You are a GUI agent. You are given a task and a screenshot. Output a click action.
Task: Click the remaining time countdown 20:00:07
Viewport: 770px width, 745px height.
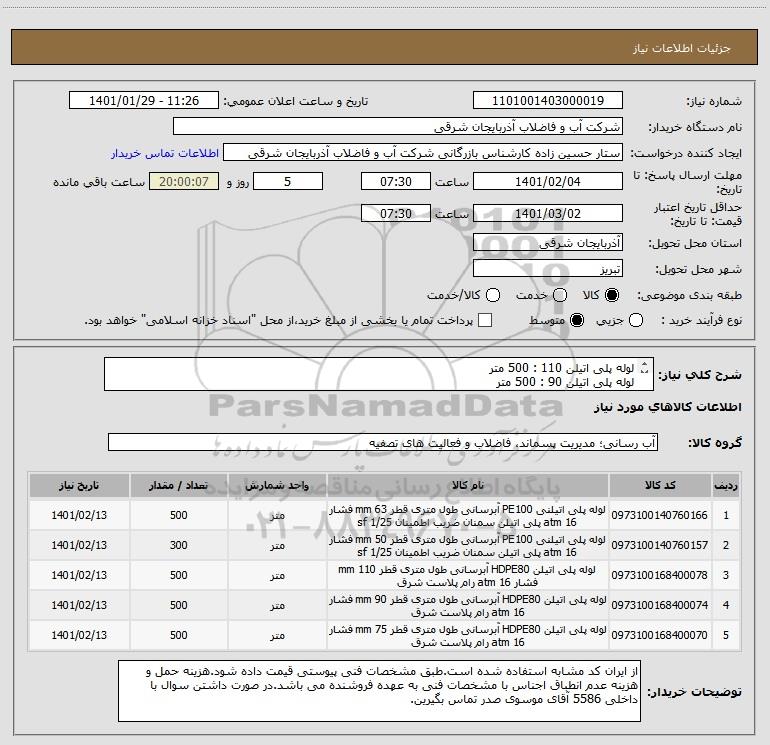pos(184,181)
